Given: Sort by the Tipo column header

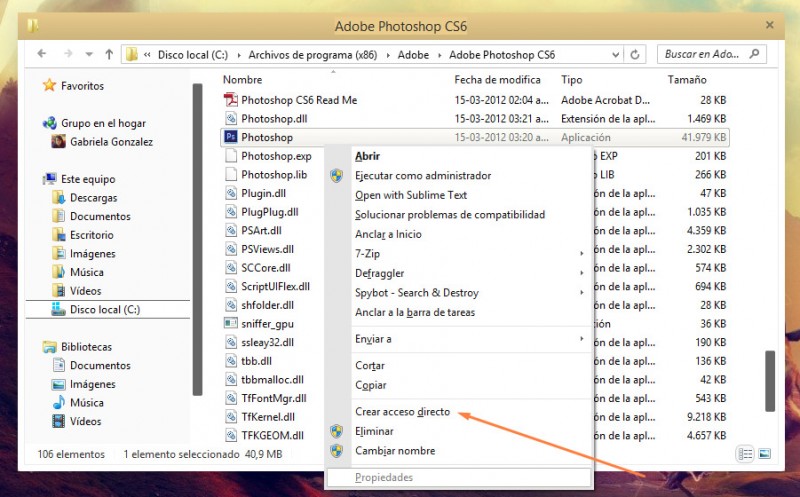Looking at the screenshot, I should pos(571,80).
